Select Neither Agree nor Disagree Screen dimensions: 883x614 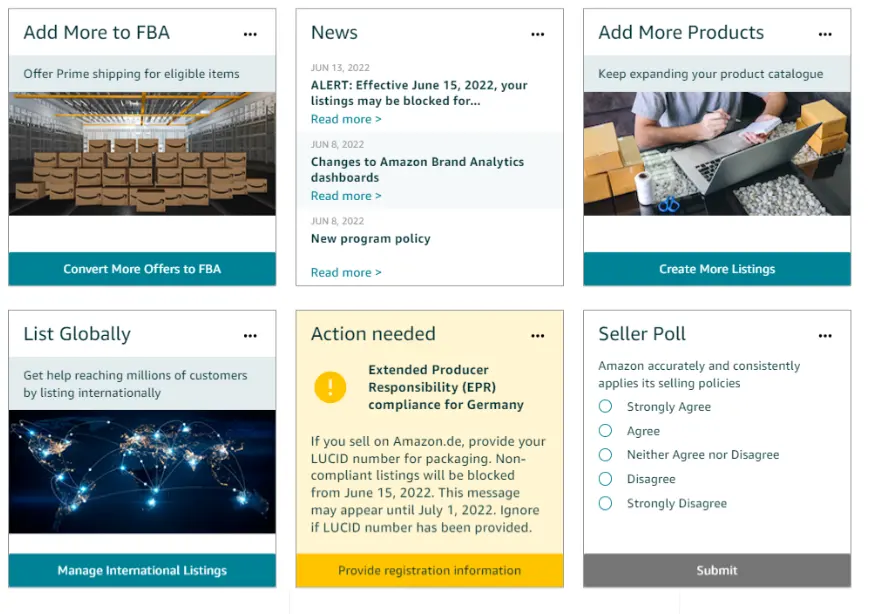point(605,455)
